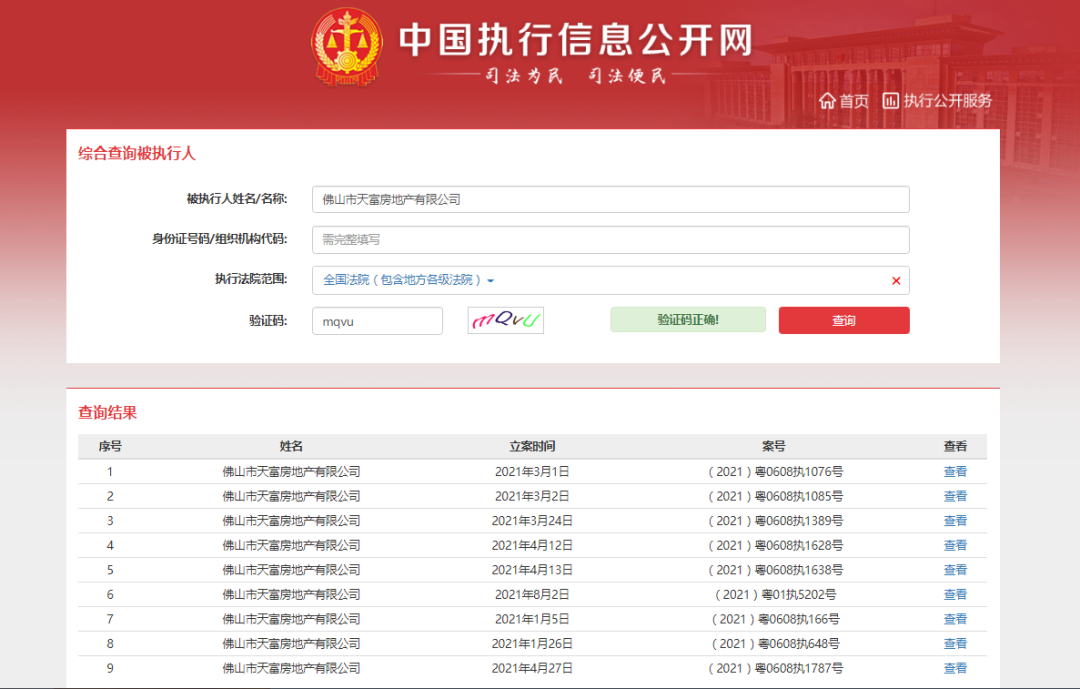View details for case 粤0608执1628号
The height and width of the screenshot is (689, 1080).
click(955, 545)
